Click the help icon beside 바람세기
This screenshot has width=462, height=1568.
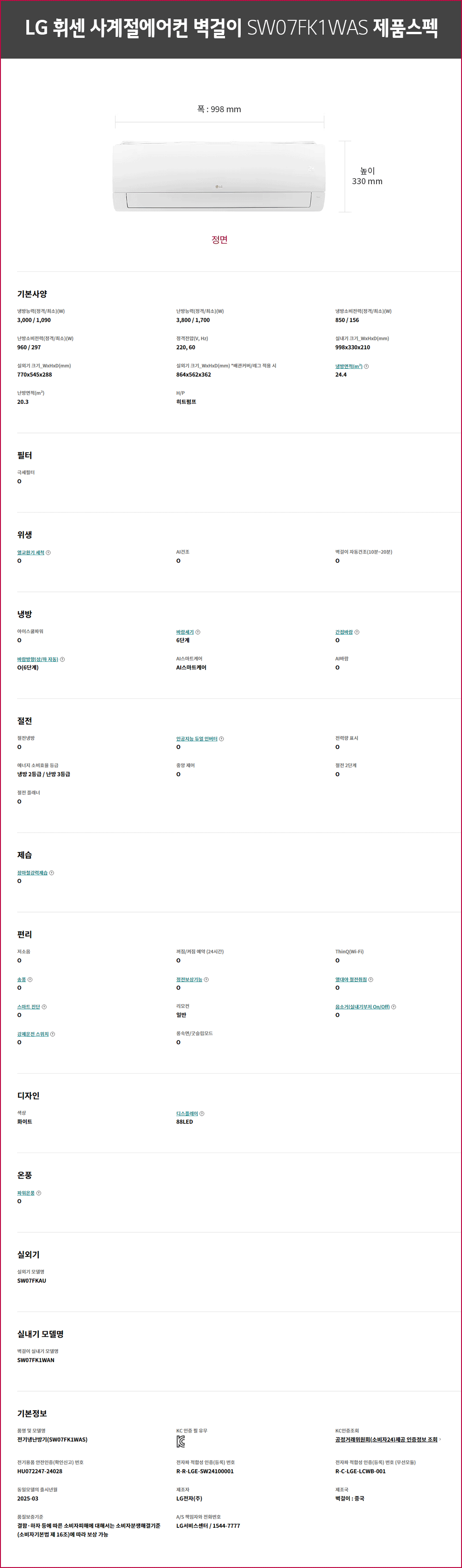pyautogui.click(x=198, y=632)
